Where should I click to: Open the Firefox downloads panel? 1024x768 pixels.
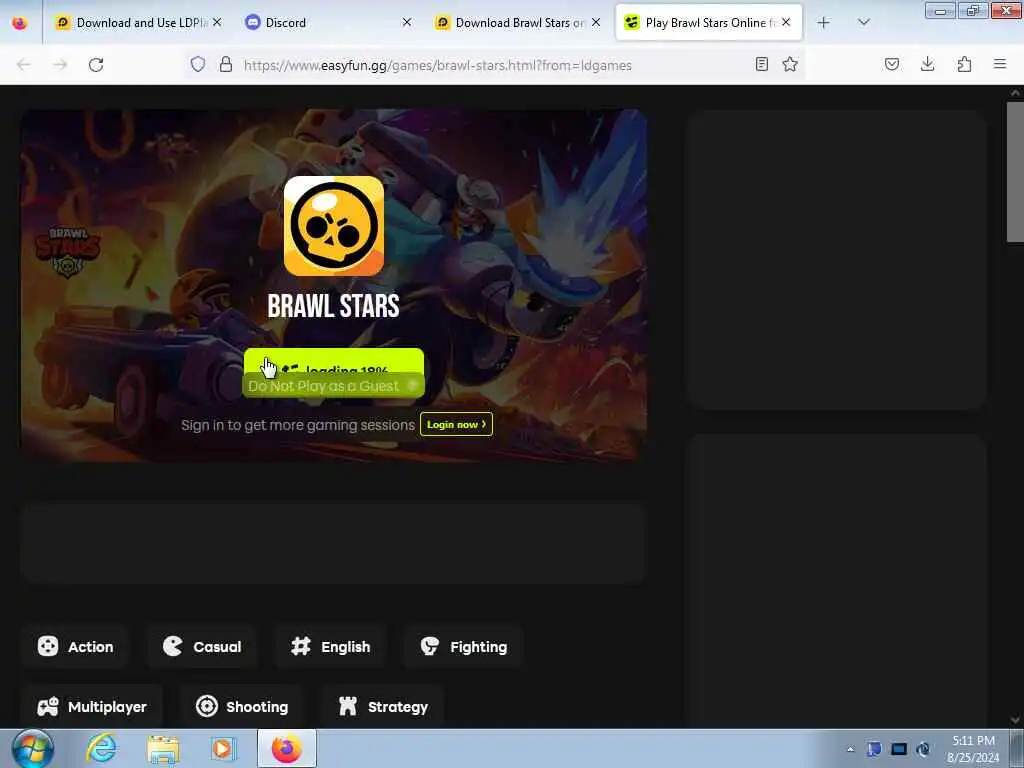927,64
